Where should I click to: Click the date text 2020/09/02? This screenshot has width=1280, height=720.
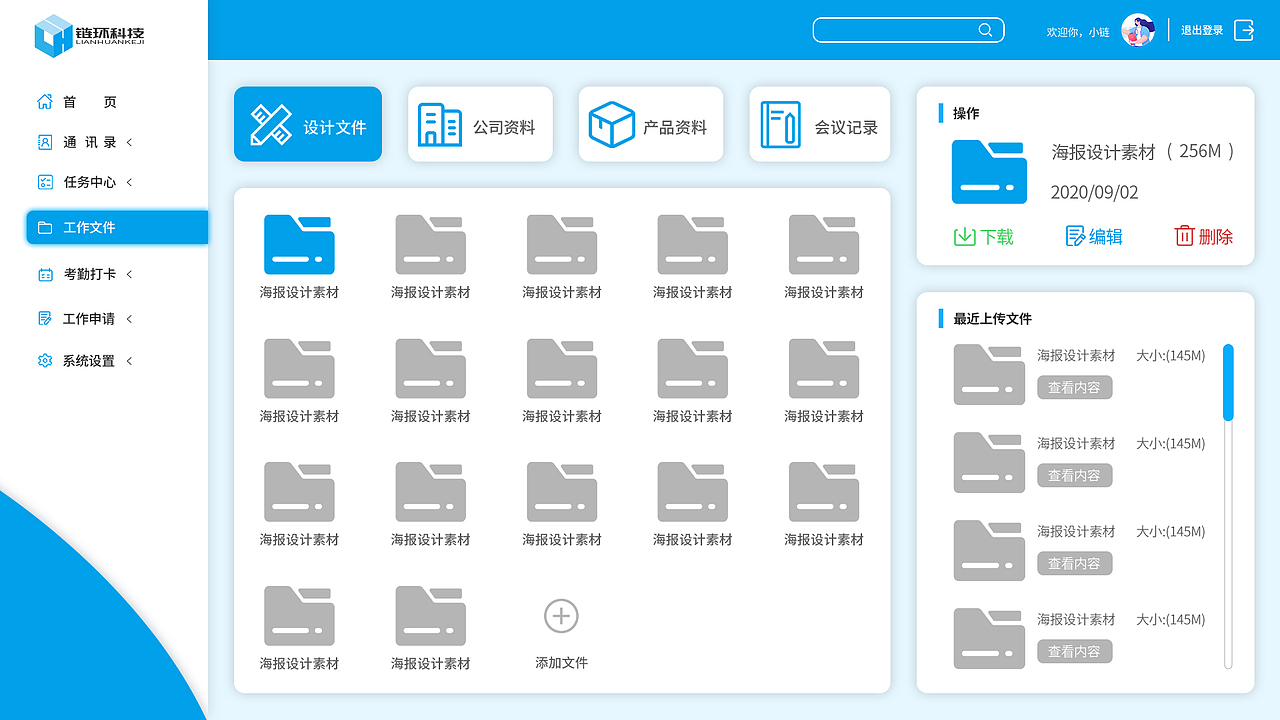(1094, 192)
